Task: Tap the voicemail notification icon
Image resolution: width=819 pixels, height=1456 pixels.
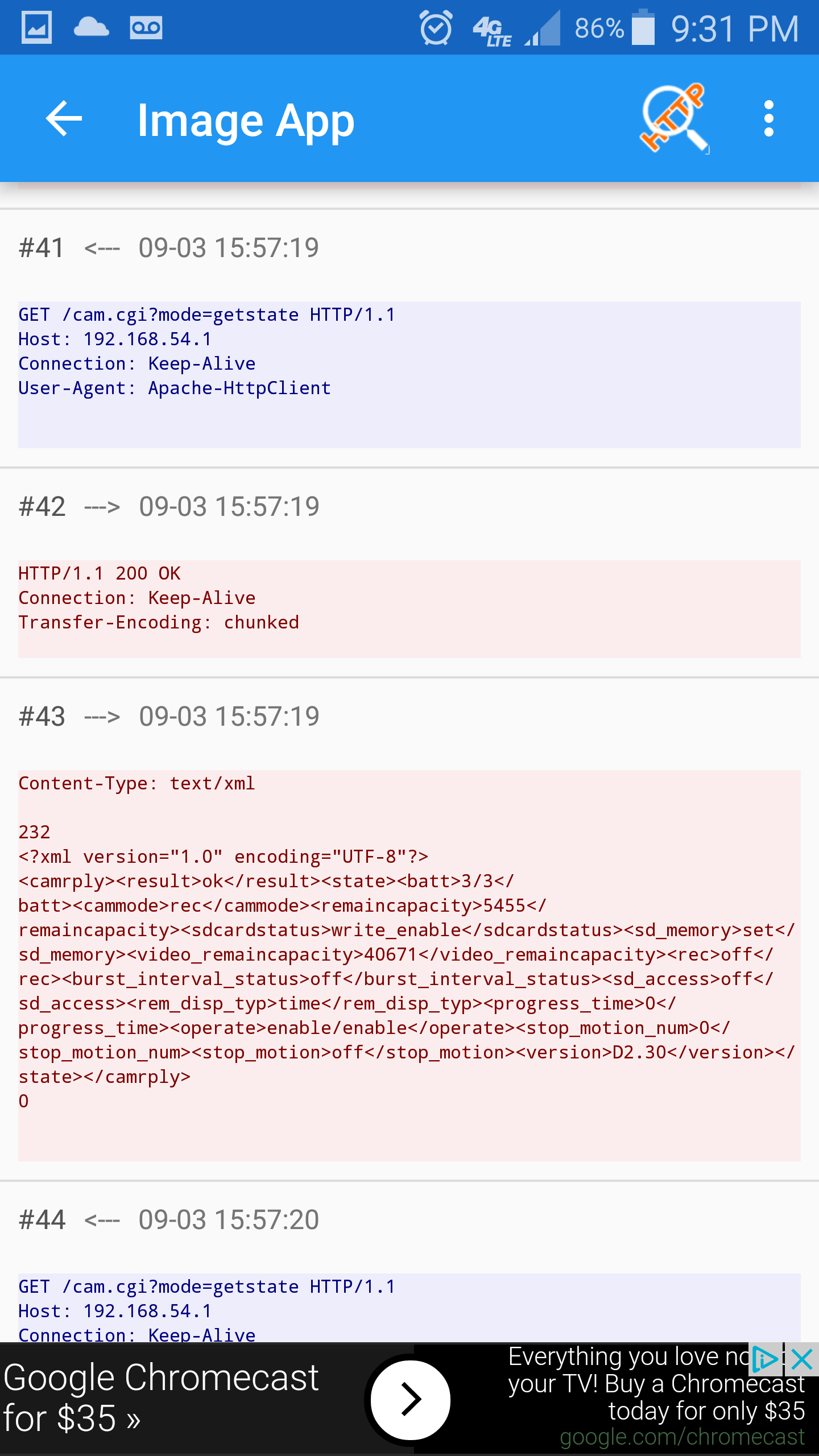Action: coord(146,27)
